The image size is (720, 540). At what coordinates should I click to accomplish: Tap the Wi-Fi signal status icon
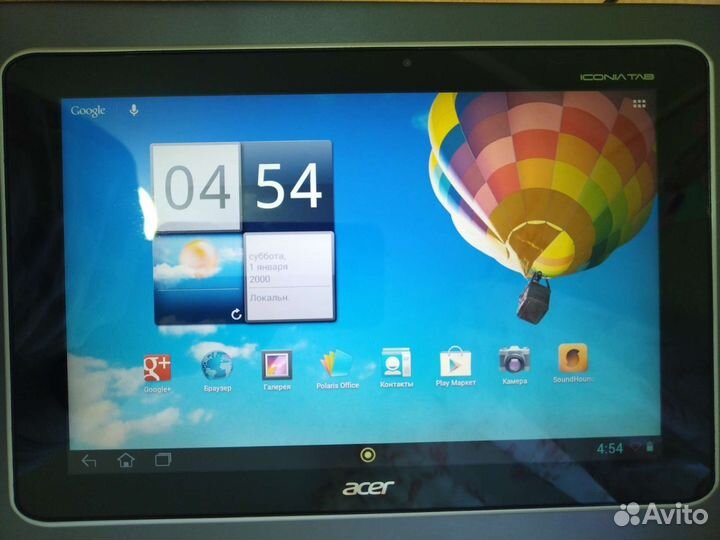click(x=636, y=447)
